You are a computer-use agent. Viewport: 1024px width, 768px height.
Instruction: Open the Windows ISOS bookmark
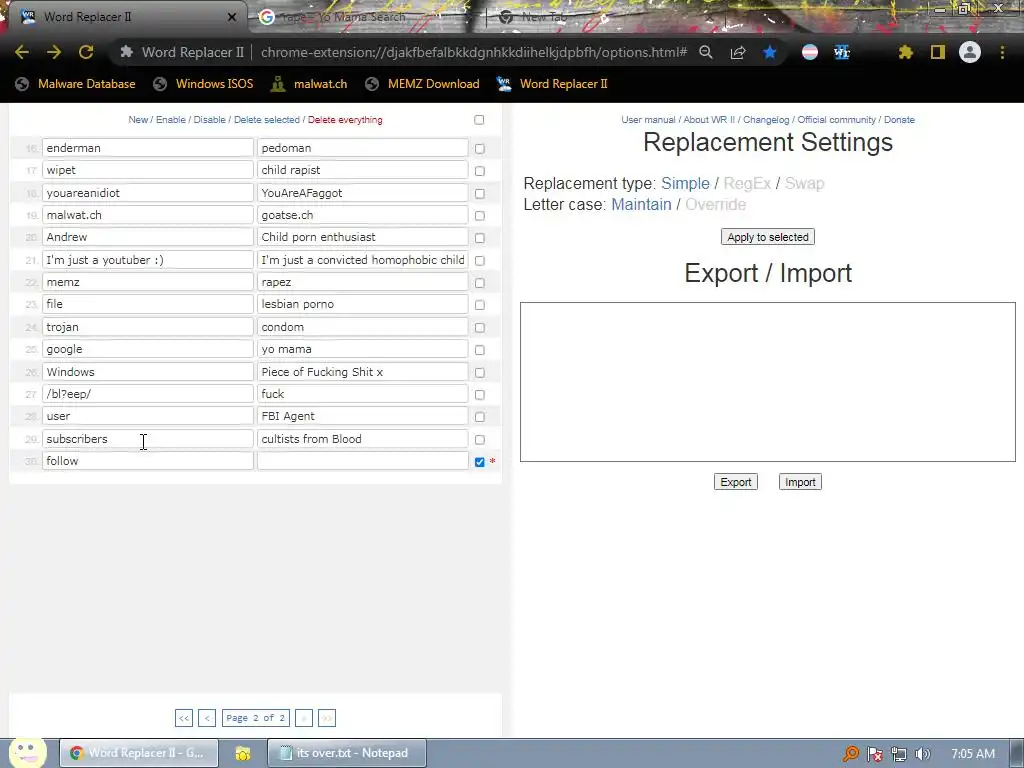point(203,84)
